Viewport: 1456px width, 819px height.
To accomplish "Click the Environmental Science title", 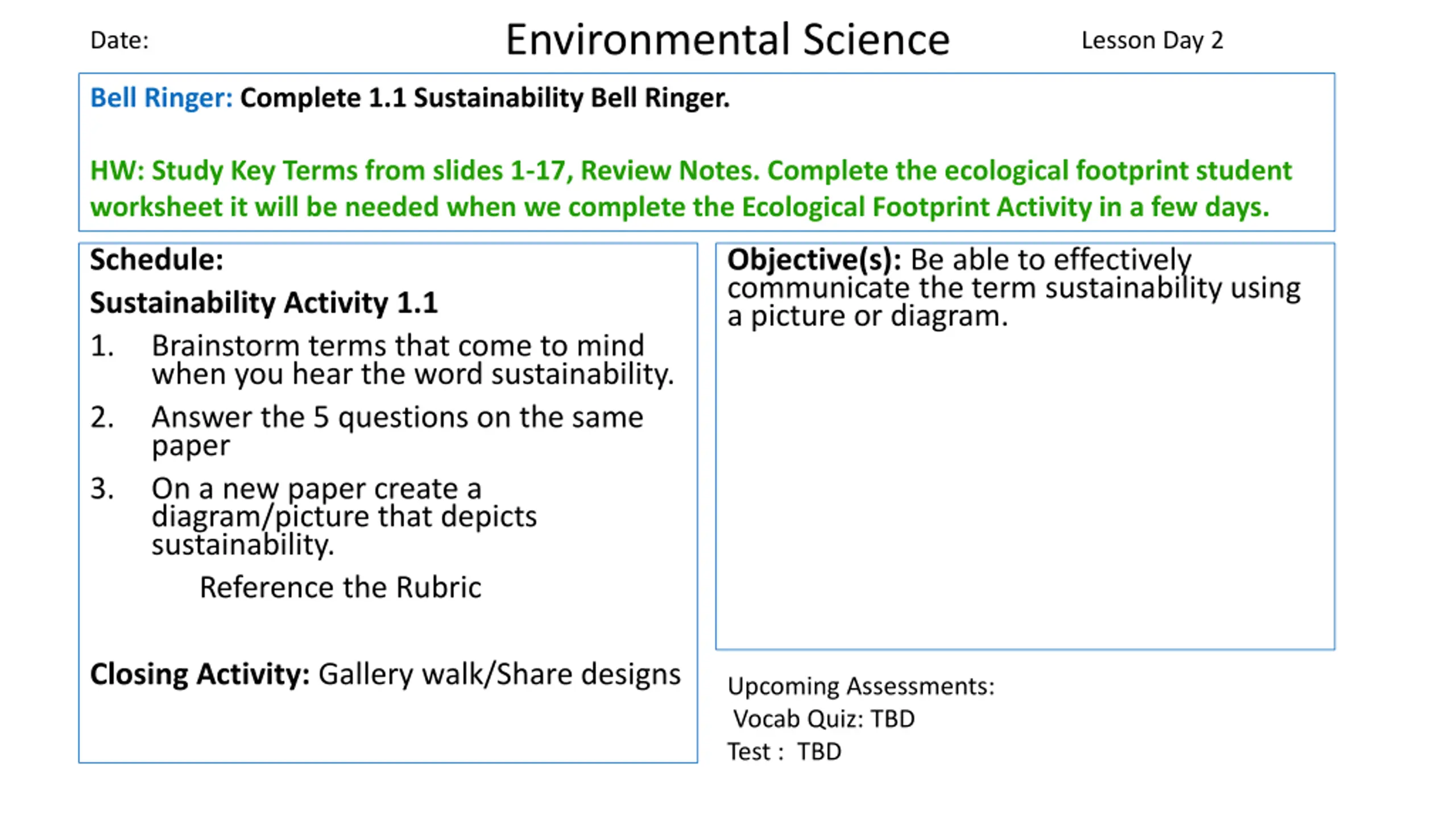I will [x=727, y=40].
